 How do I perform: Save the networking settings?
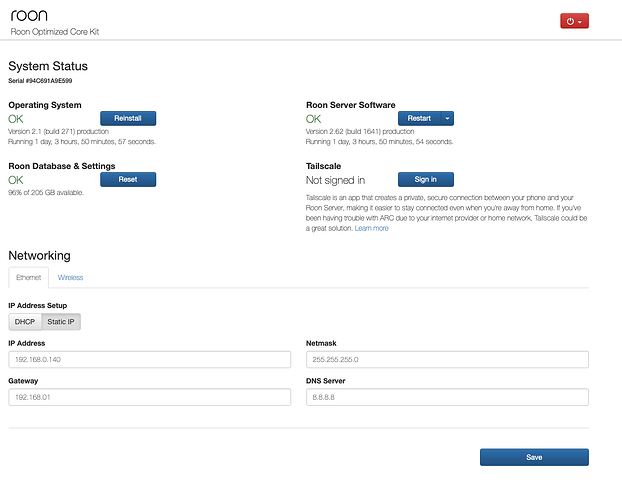pyautogui.click(x=534, y=457)
